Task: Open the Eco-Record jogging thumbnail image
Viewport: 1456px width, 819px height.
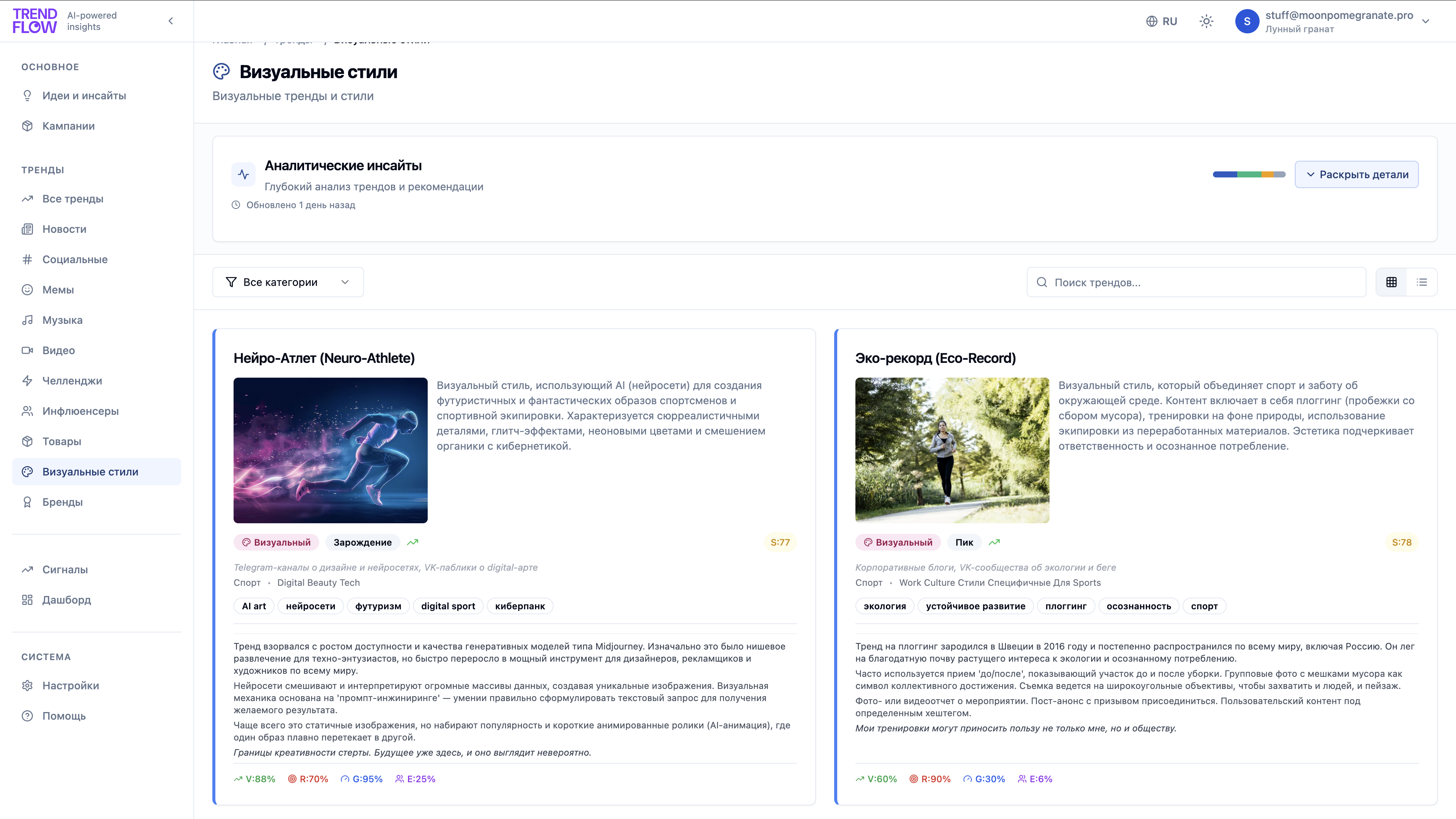Action: (x=952, y=450)
